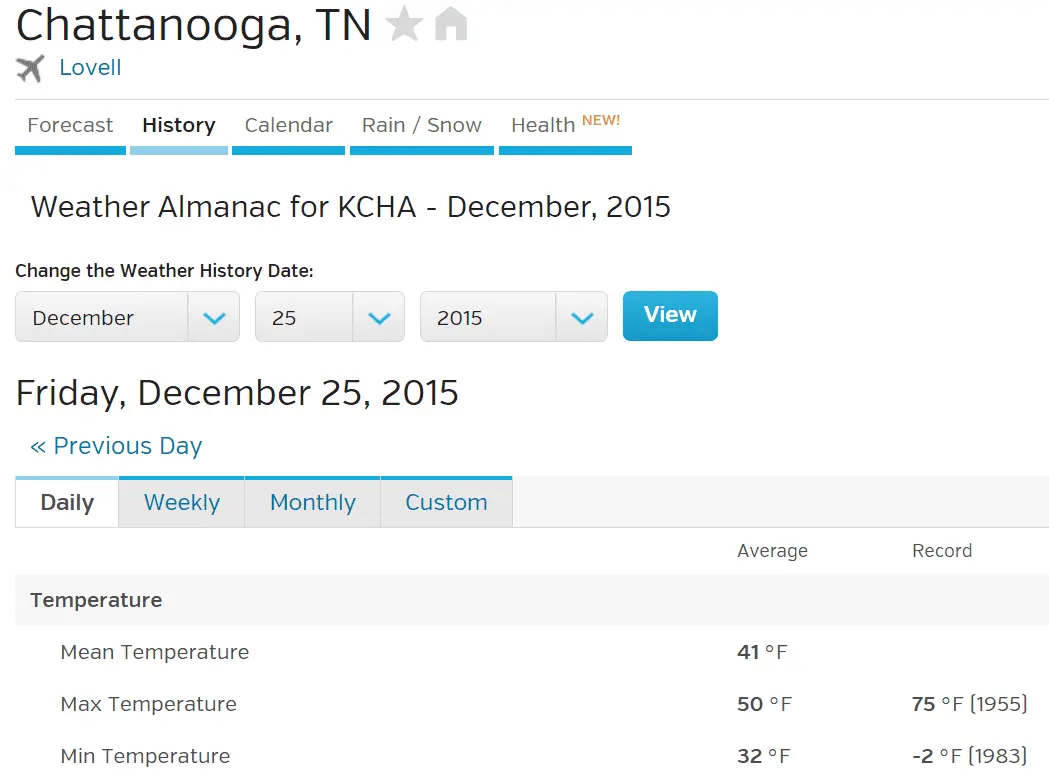Viewport: 1049px width, 782px height.
Task: Expand the December month dropdown
Action: click(127, 318)
